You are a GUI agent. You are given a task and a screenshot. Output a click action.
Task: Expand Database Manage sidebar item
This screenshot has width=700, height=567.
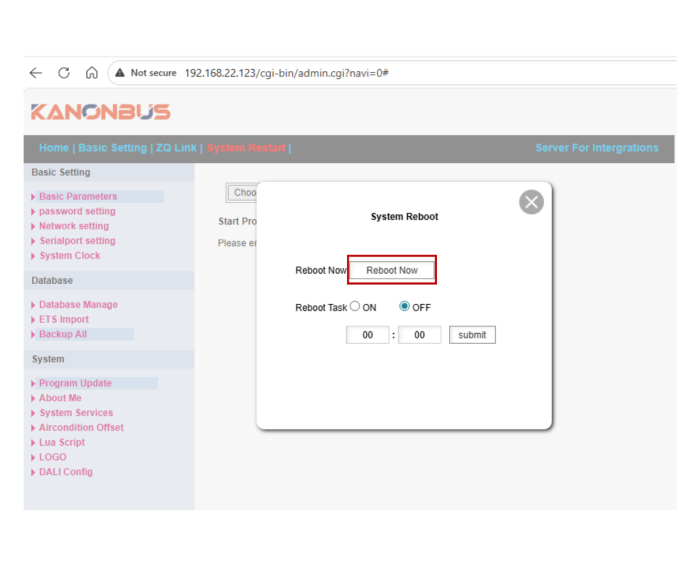[78, 305]
